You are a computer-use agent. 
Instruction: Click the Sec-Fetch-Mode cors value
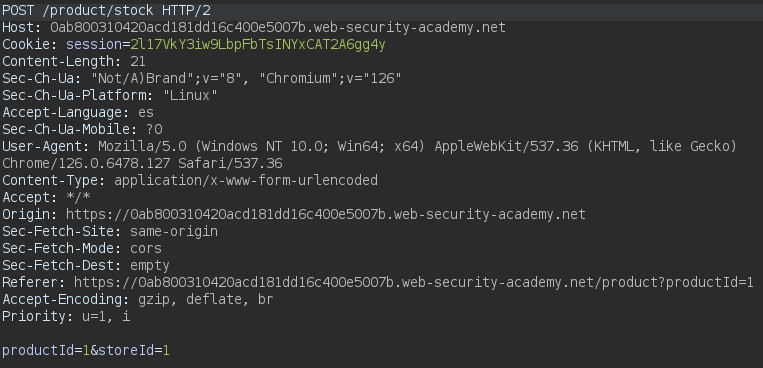click(145, 249)
